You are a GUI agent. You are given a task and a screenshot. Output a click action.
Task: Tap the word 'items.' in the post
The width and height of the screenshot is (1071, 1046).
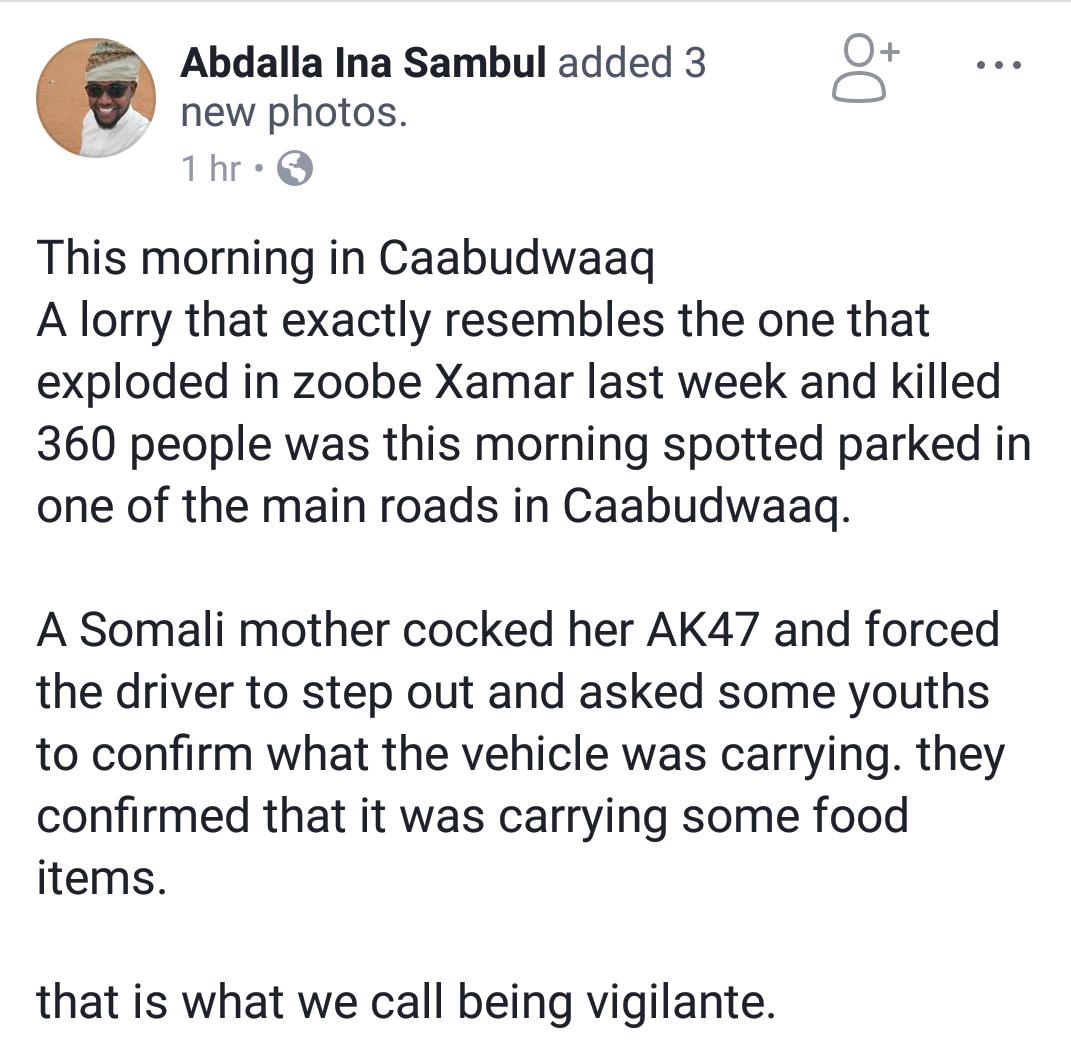point(102,878)
